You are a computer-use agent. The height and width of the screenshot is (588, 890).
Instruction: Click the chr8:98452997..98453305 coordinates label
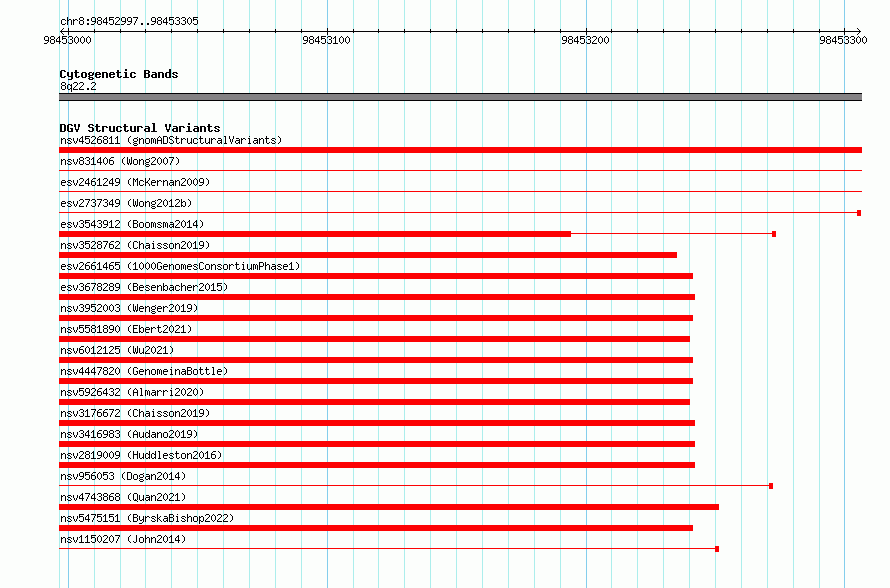point(129,21)
